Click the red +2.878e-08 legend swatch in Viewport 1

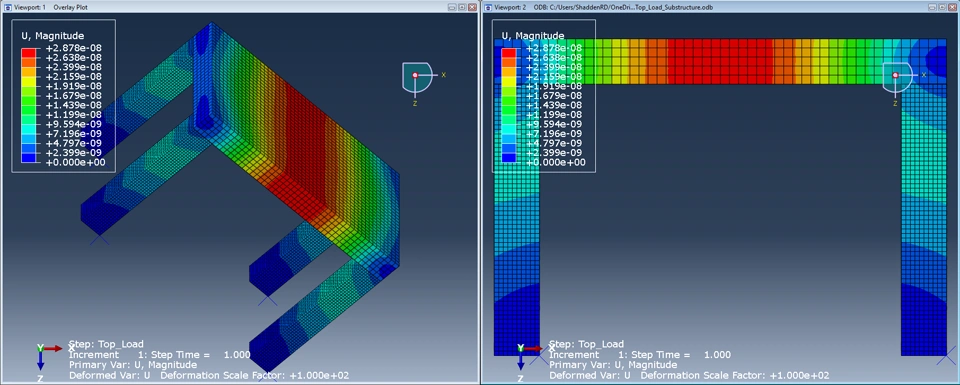(x=28, y=53)
